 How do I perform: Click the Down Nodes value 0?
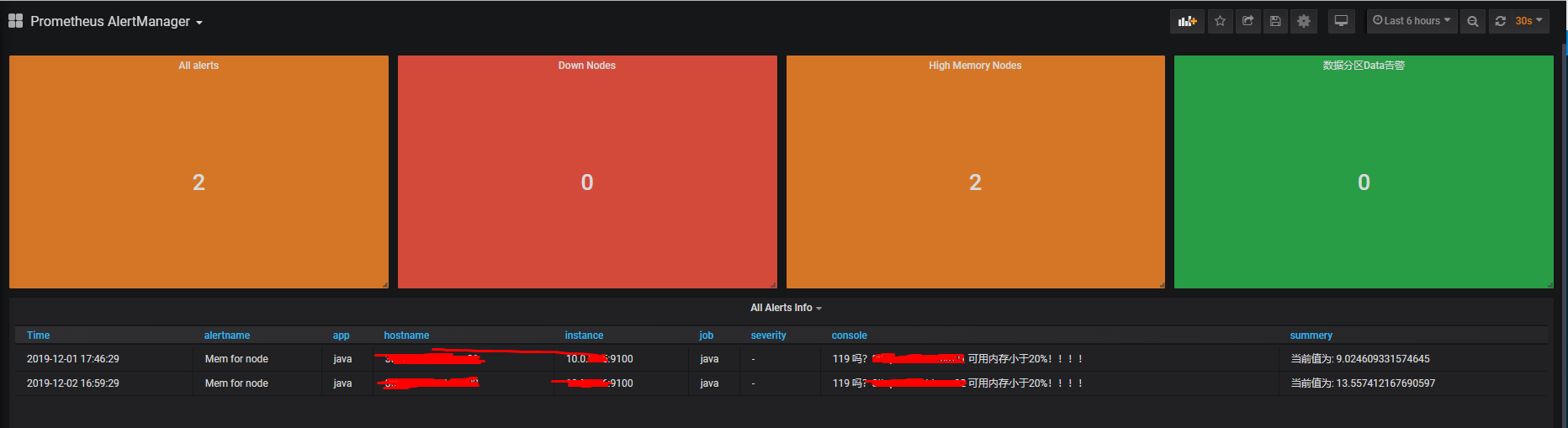[587, 182]
